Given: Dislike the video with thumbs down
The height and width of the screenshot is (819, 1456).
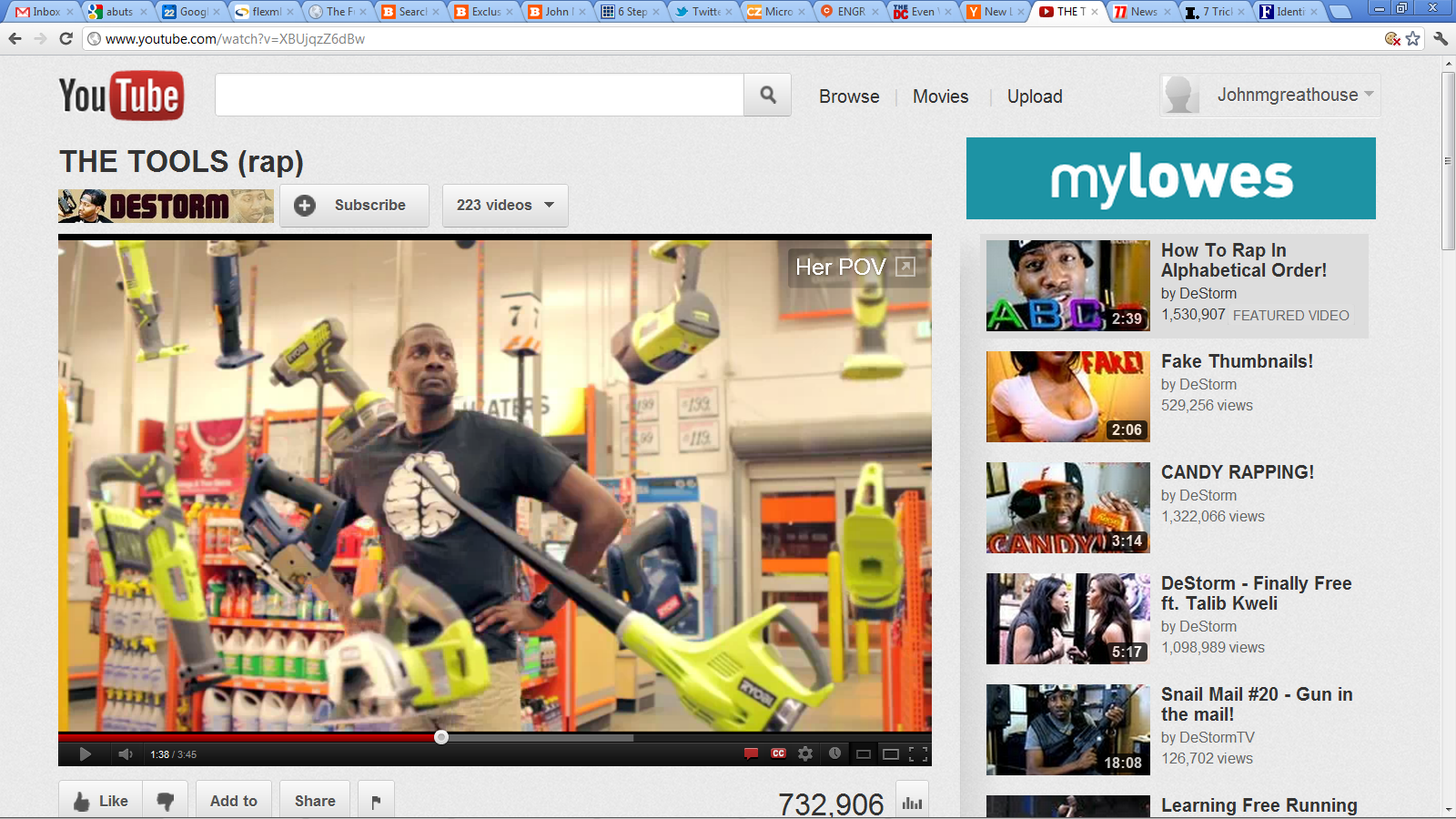Looking at the screenshot, I should pyautogui.click(x=165, y=801).
